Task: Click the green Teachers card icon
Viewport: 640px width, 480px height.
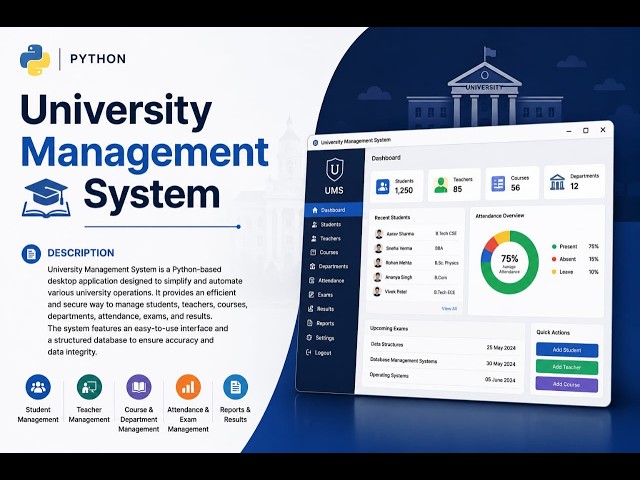Action: (441, 185)
